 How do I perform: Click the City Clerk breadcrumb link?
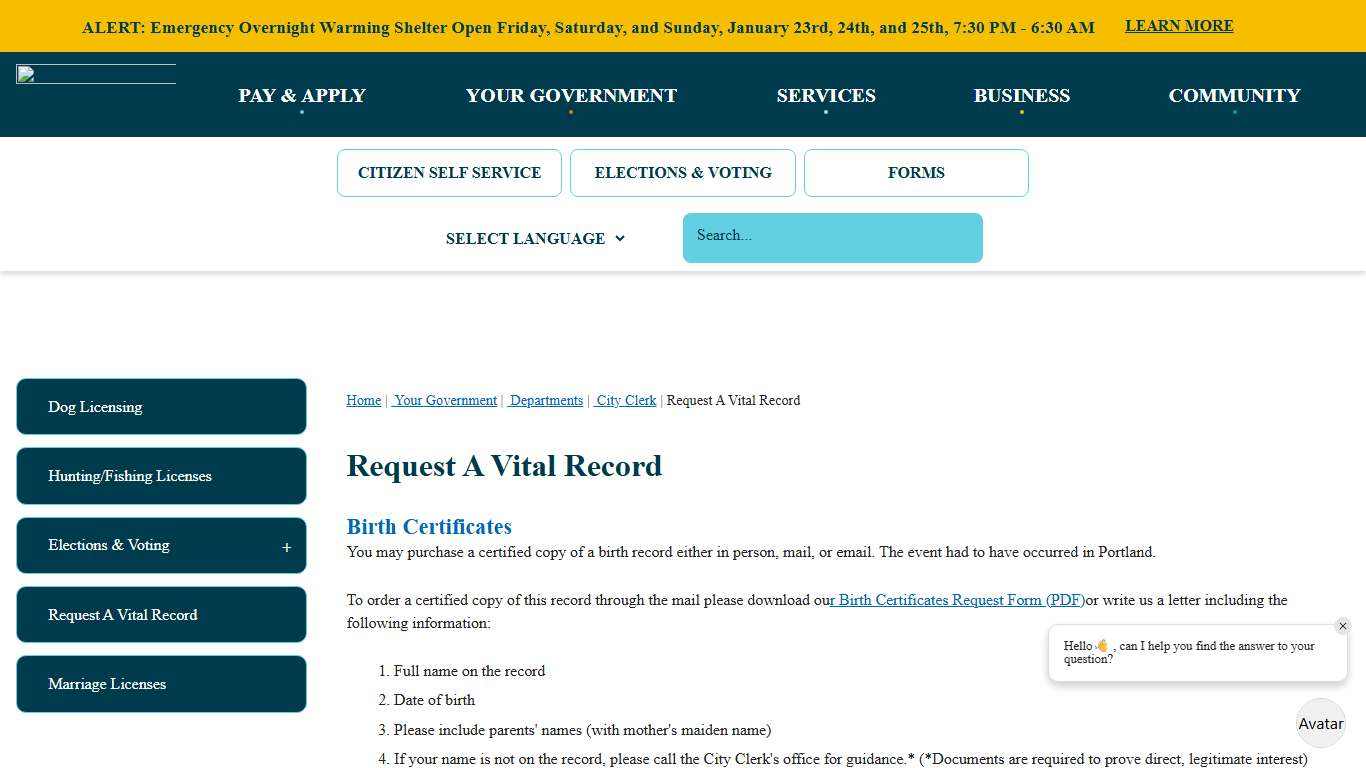(625, 400)
